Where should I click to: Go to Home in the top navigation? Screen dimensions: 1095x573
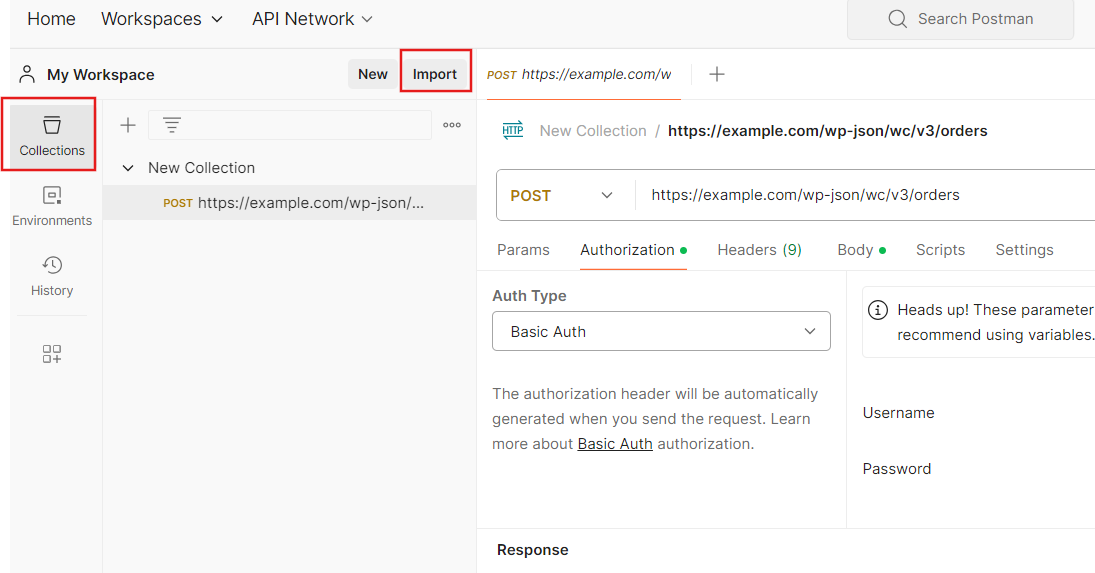(51, 19)
